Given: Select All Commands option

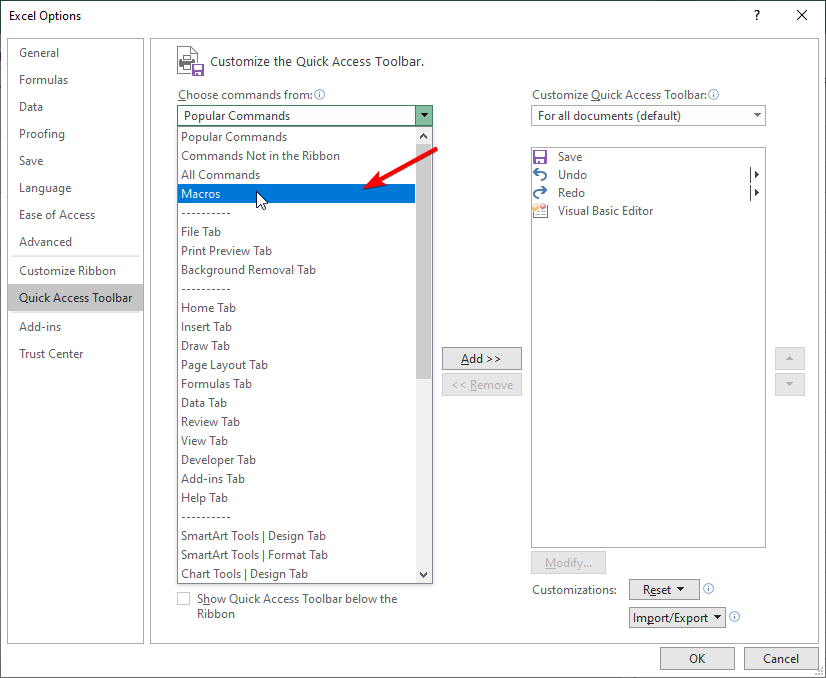Looking at the screenshot, I should pos(297,175).
